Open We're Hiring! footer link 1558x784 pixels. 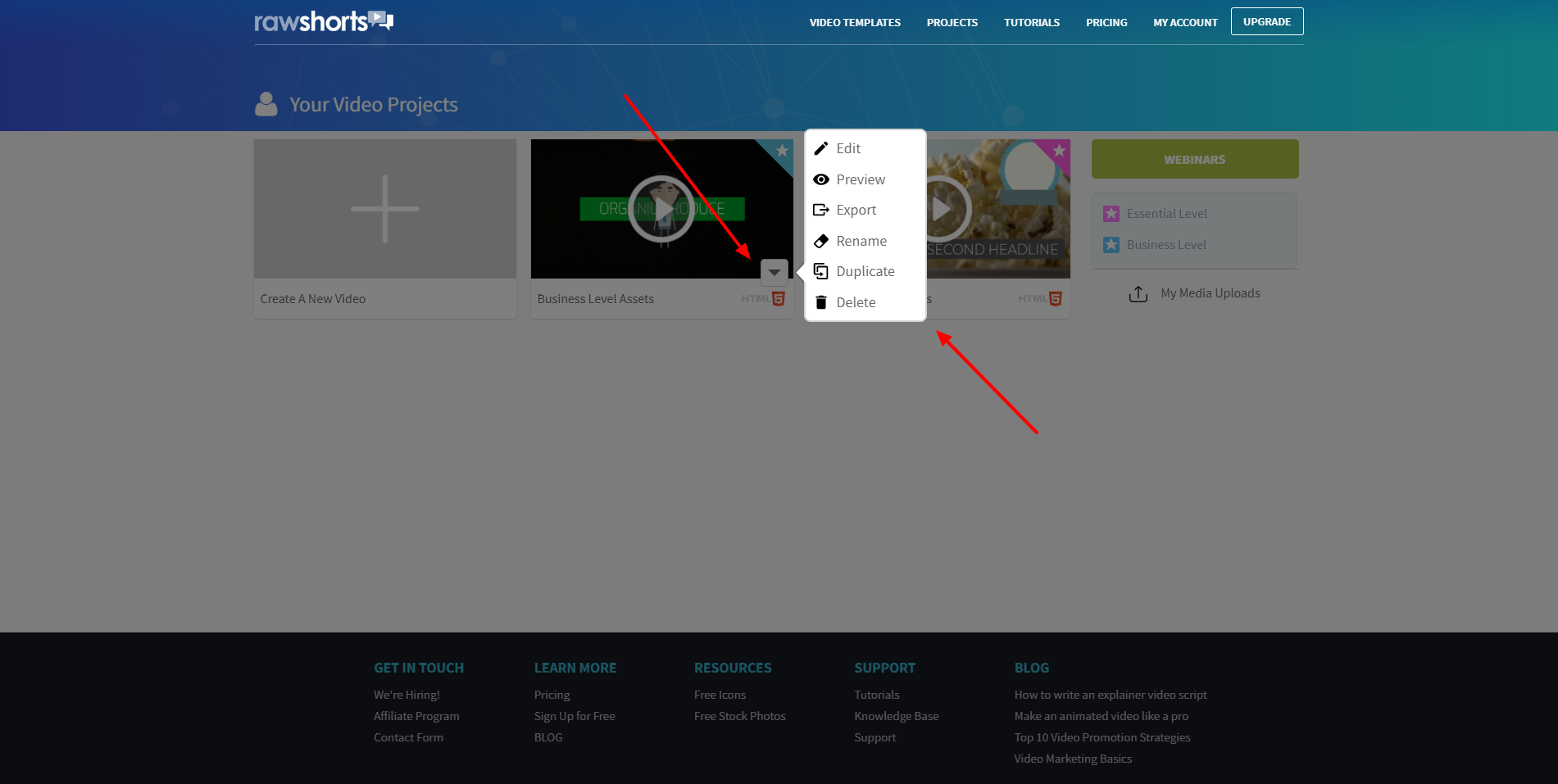tap(407, 695)
